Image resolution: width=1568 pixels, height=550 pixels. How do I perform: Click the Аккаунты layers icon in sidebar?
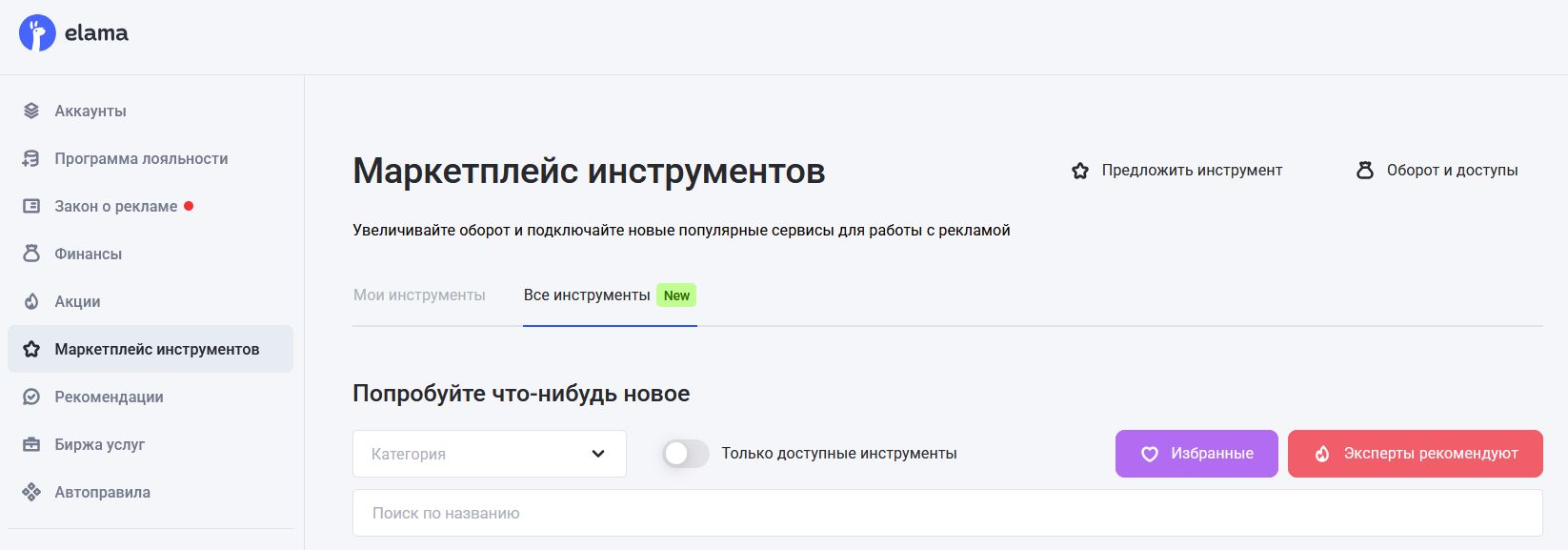coord(31,111)
